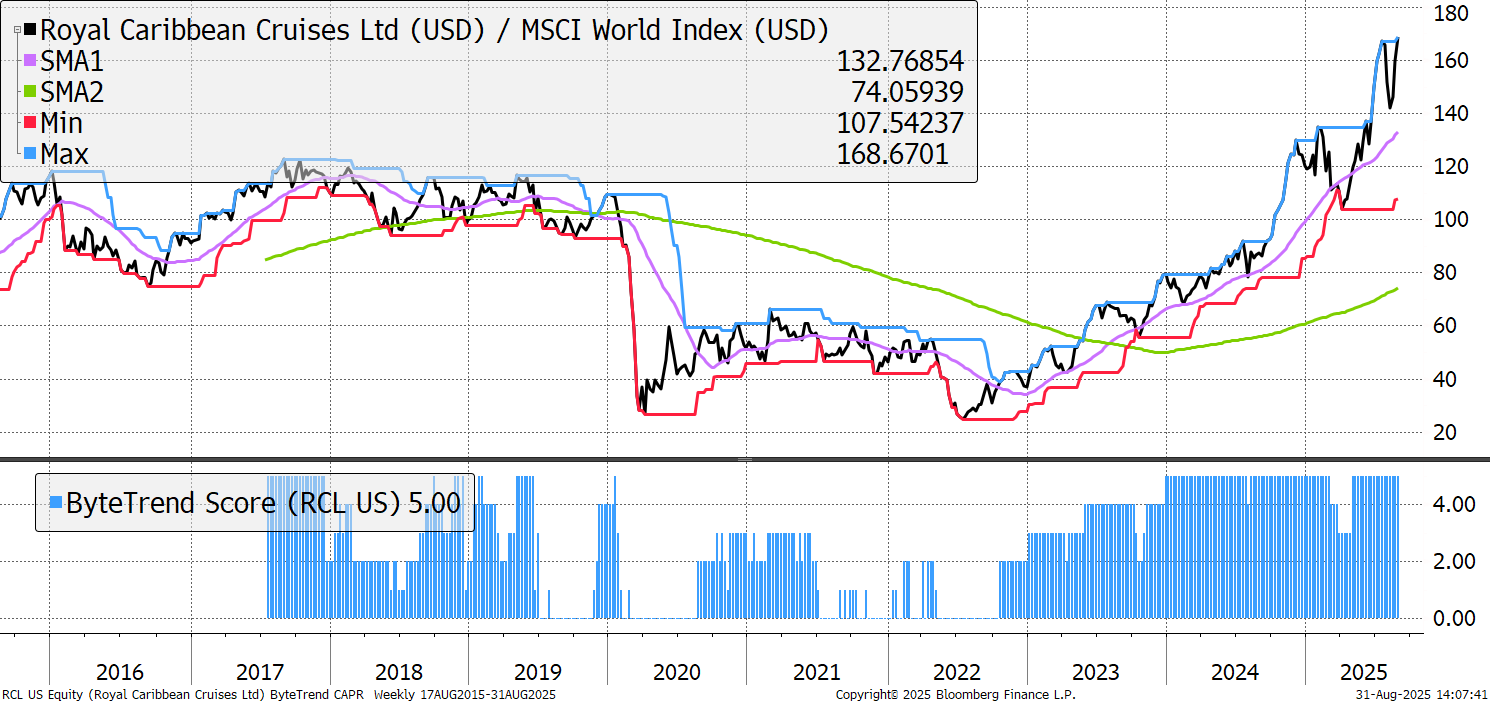Viewport: 1490px width, 703px height.
Task: Select the Royal Caribbean / MSCI World Index title
Action: 435,30
